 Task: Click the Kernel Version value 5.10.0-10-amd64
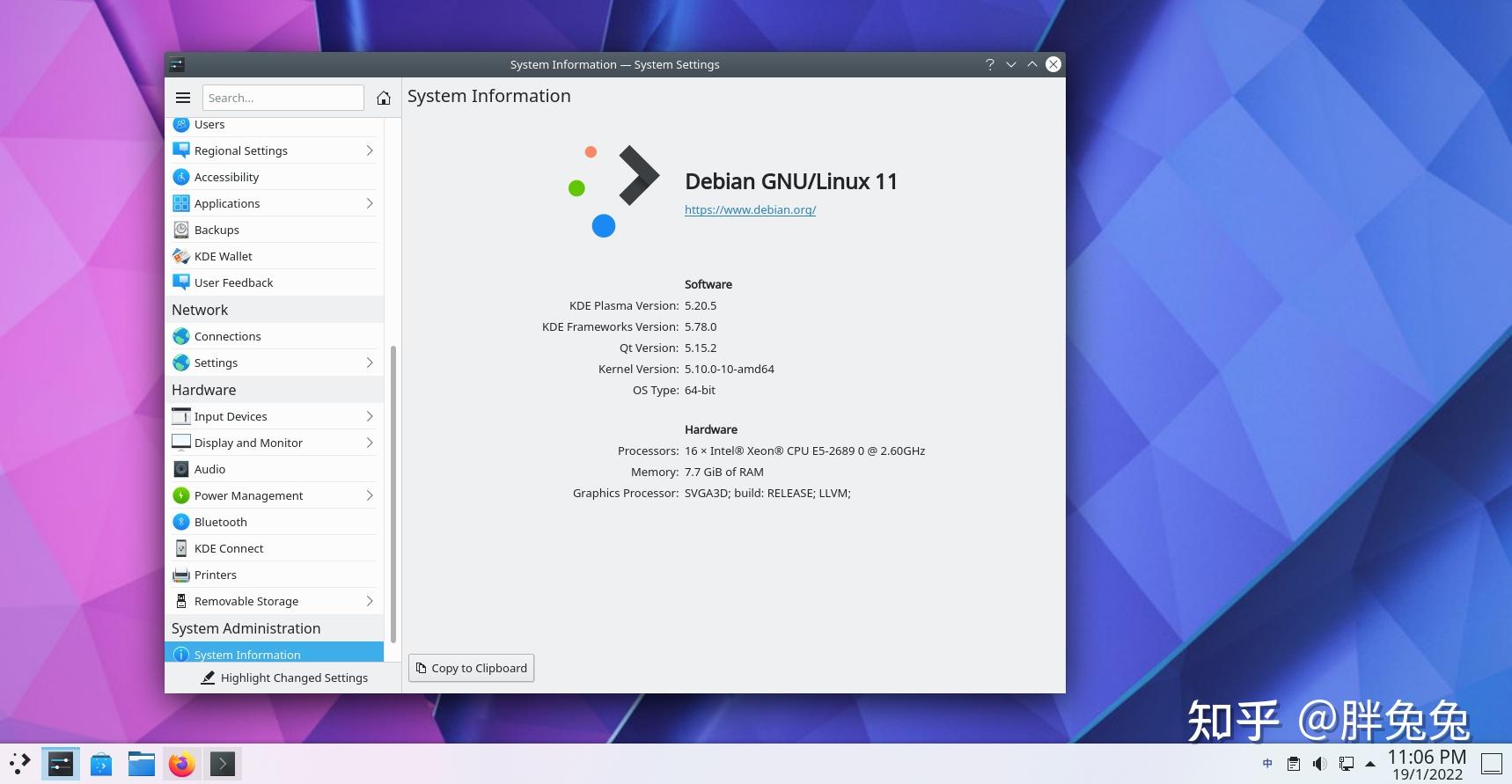(729, 369)
